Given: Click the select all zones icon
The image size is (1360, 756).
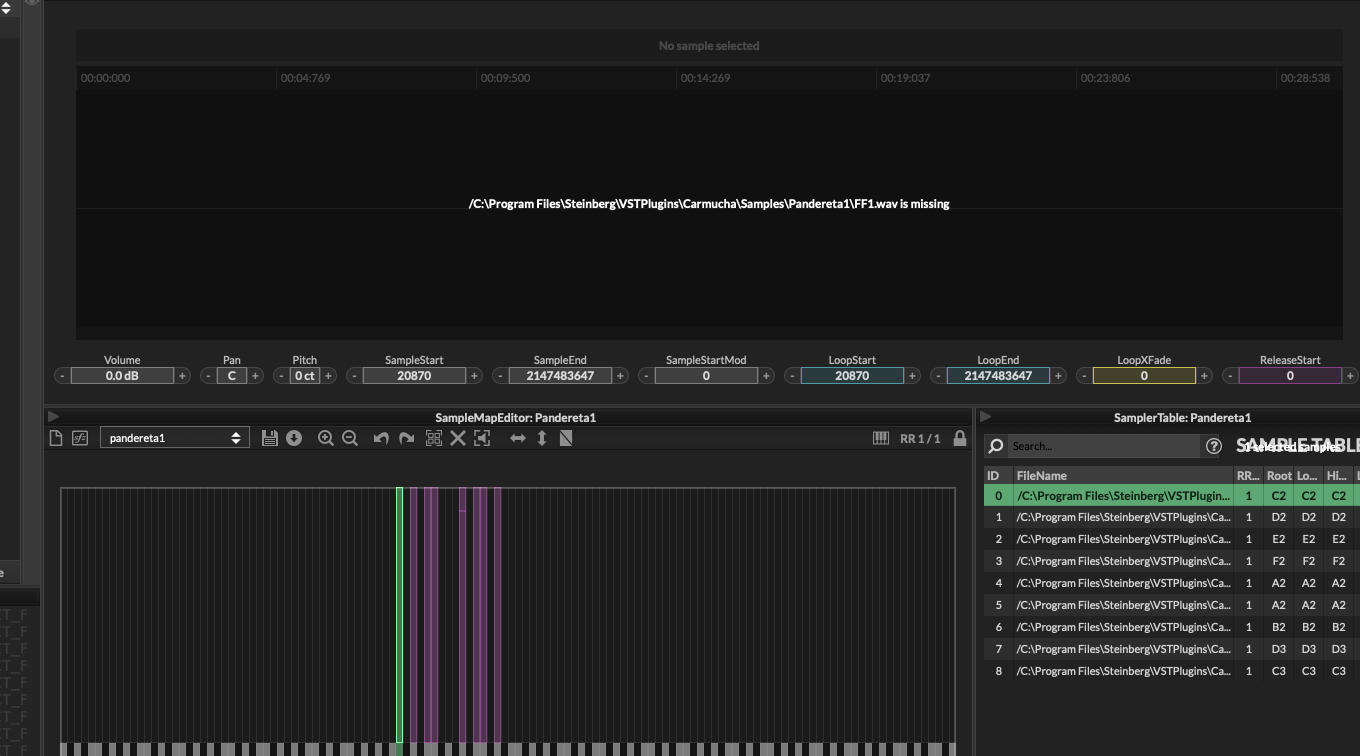Looking at the screenshot, I should tap(434, 438).
